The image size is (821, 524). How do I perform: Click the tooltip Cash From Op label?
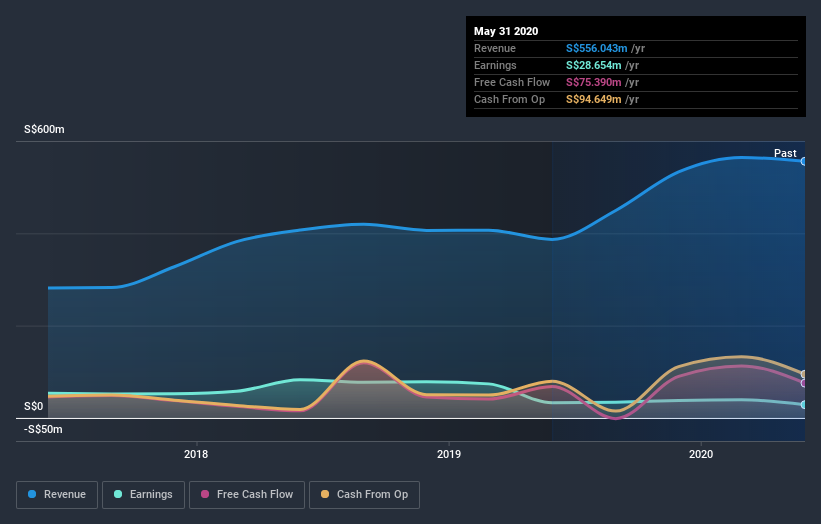point(509,99)
